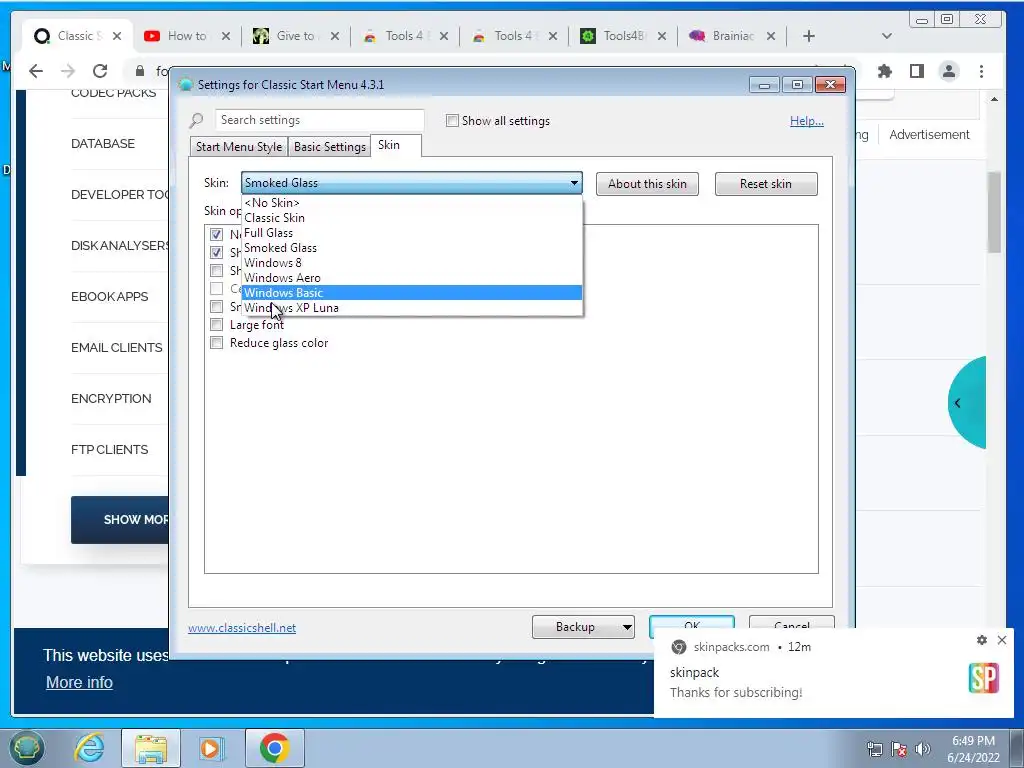Viewport: 1024px width, 768px height.
Task: Click More info cookie link
Action: click(x=79, y=682)
